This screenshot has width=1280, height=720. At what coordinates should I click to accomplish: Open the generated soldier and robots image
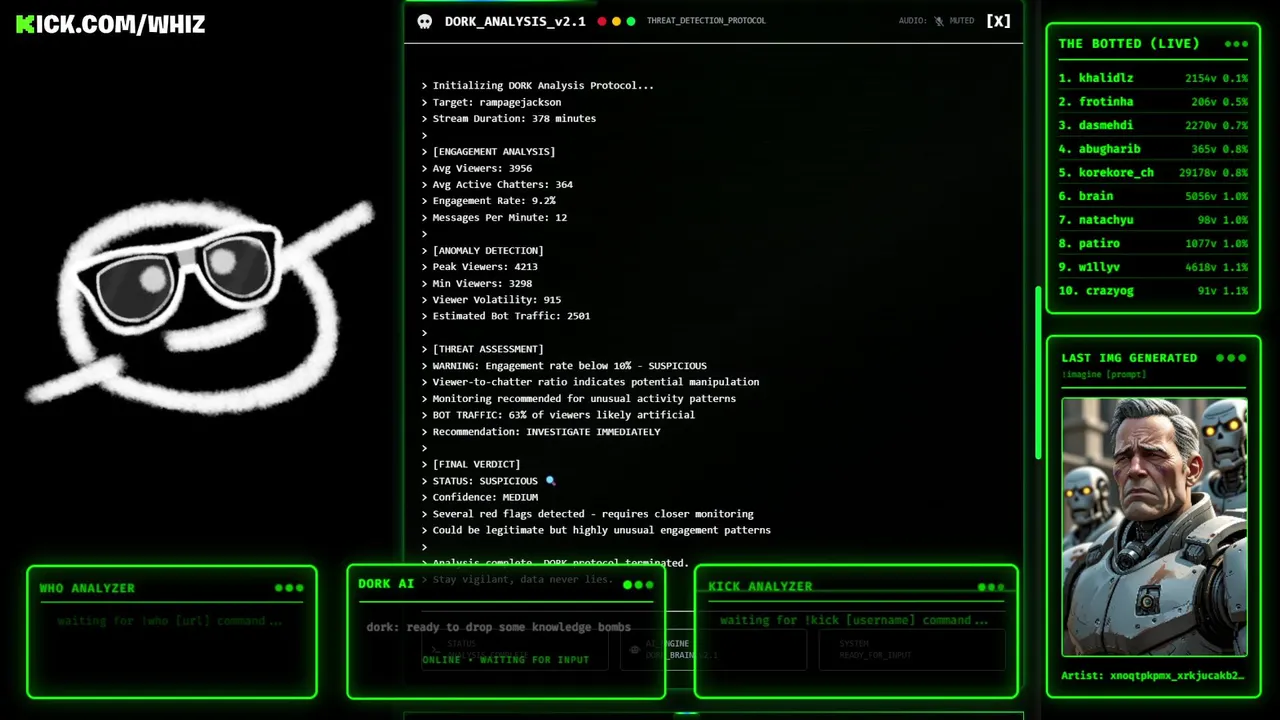tap(1154, 527)
